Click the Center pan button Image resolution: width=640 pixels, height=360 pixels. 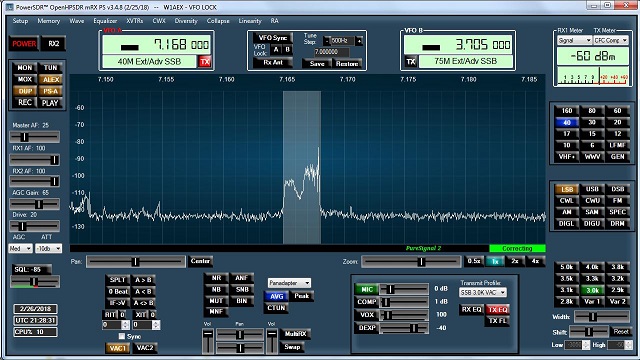tap(200, 261)
